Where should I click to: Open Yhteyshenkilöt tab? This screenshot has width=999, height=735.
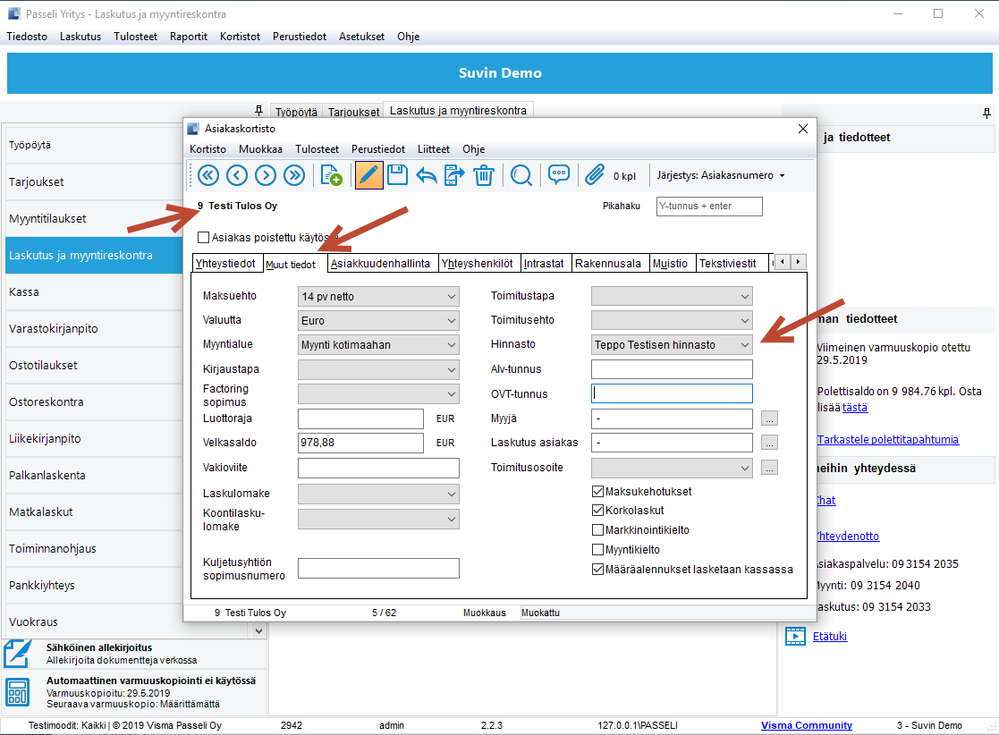coord(477,264)
